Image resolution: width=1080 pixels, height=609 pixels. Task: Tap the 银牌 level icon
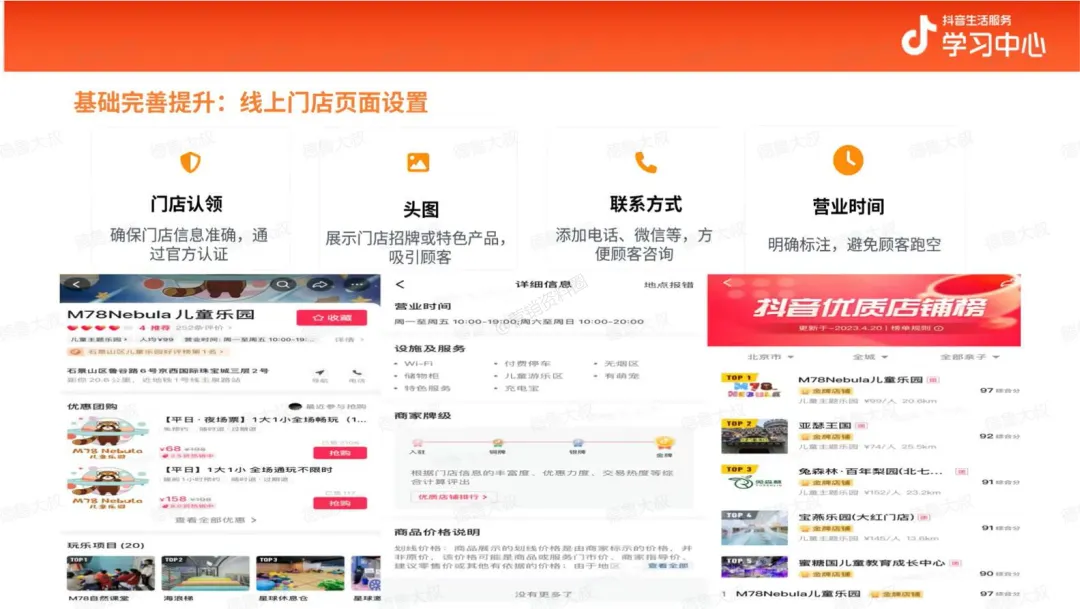(577, 445)
